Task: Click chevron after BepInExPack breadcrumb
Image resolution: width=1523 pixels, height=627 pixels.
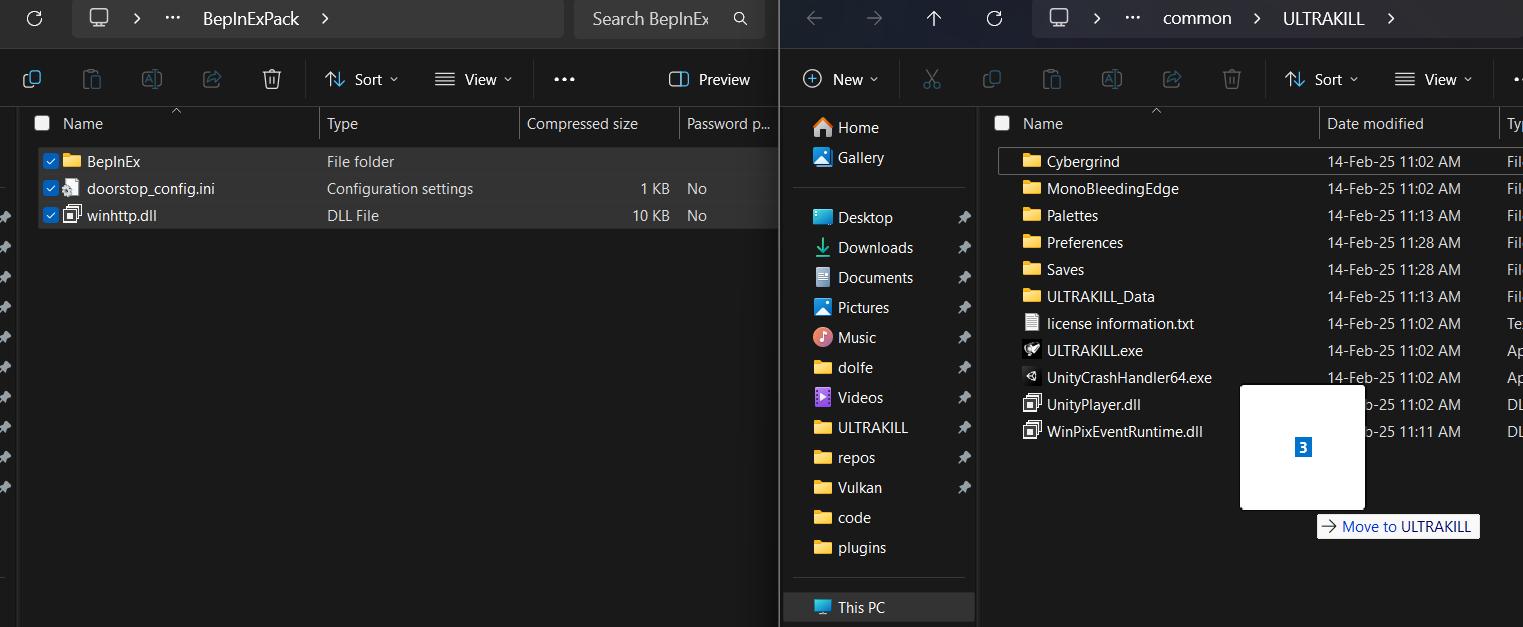Action: point(326,19)
